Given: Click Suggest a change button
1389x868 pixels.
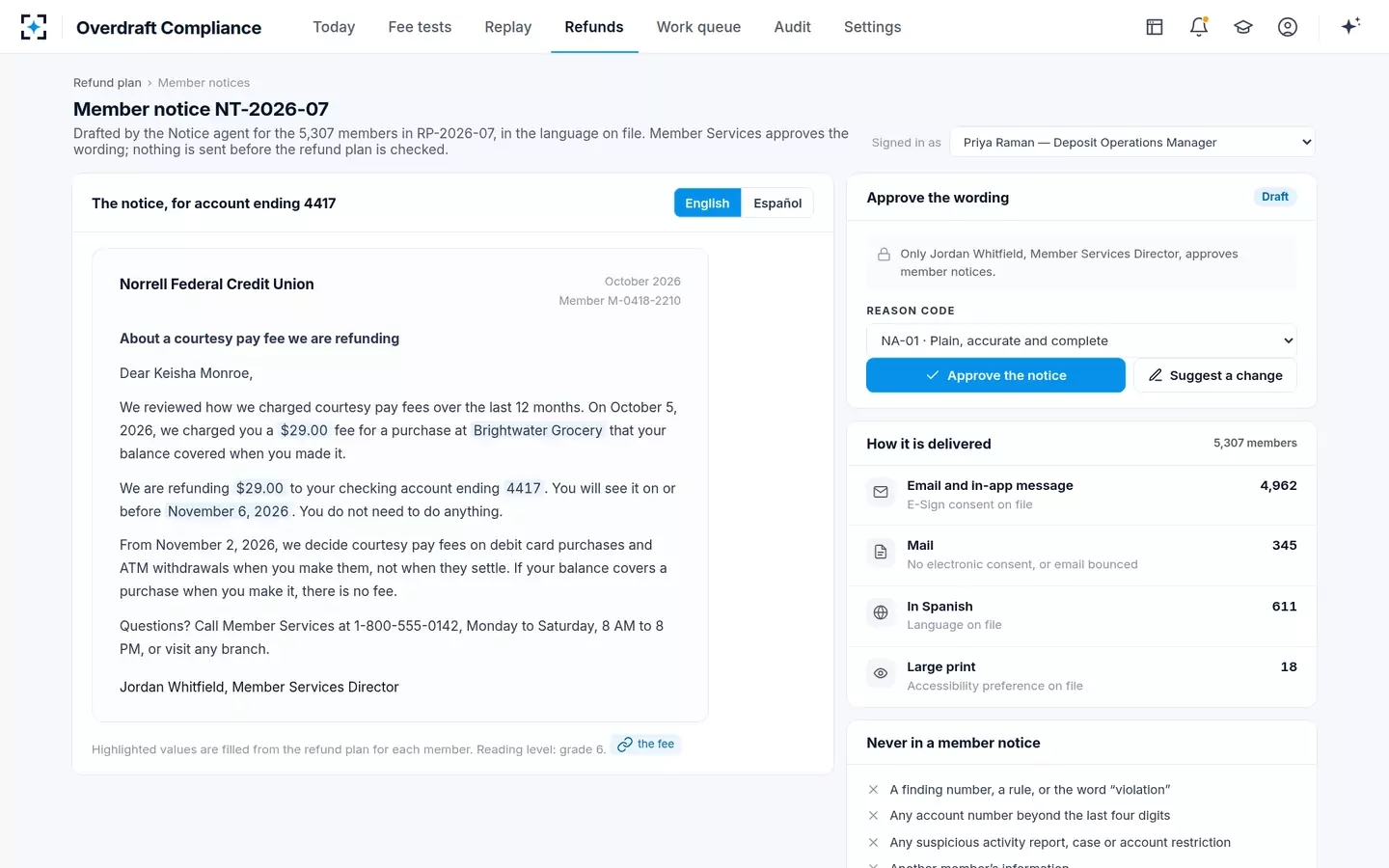Looking at the screenshot, I should pyautogui.click(x=1215, y=375).
